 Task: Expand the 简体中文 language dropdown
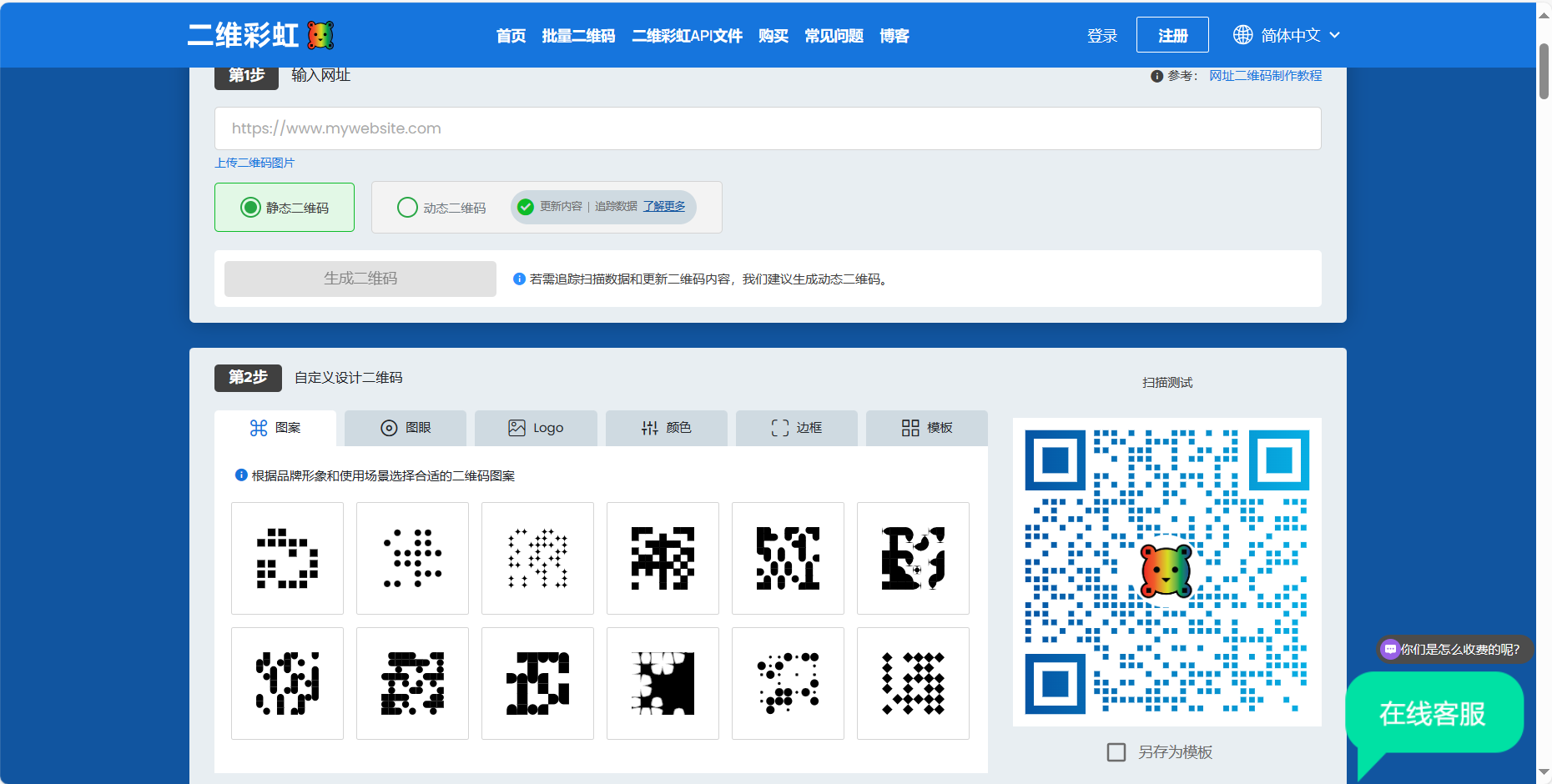[1298, 35]
